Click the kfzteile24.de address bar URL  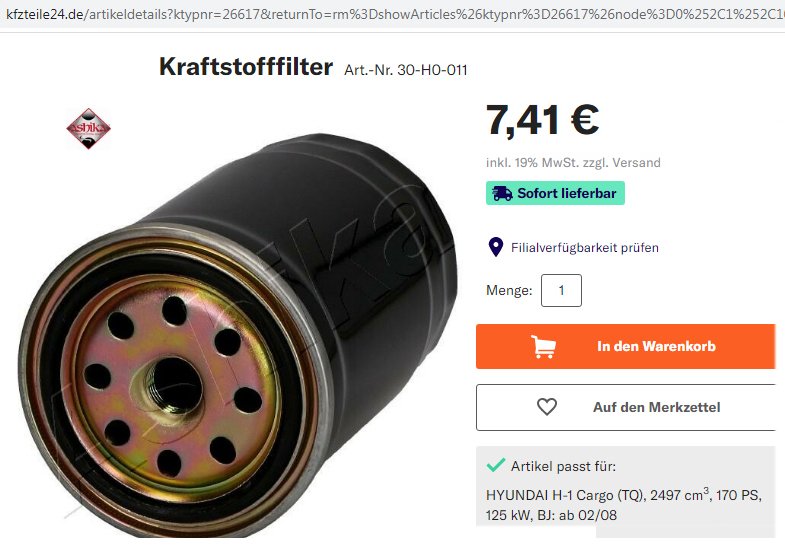(x=392, y=14)
